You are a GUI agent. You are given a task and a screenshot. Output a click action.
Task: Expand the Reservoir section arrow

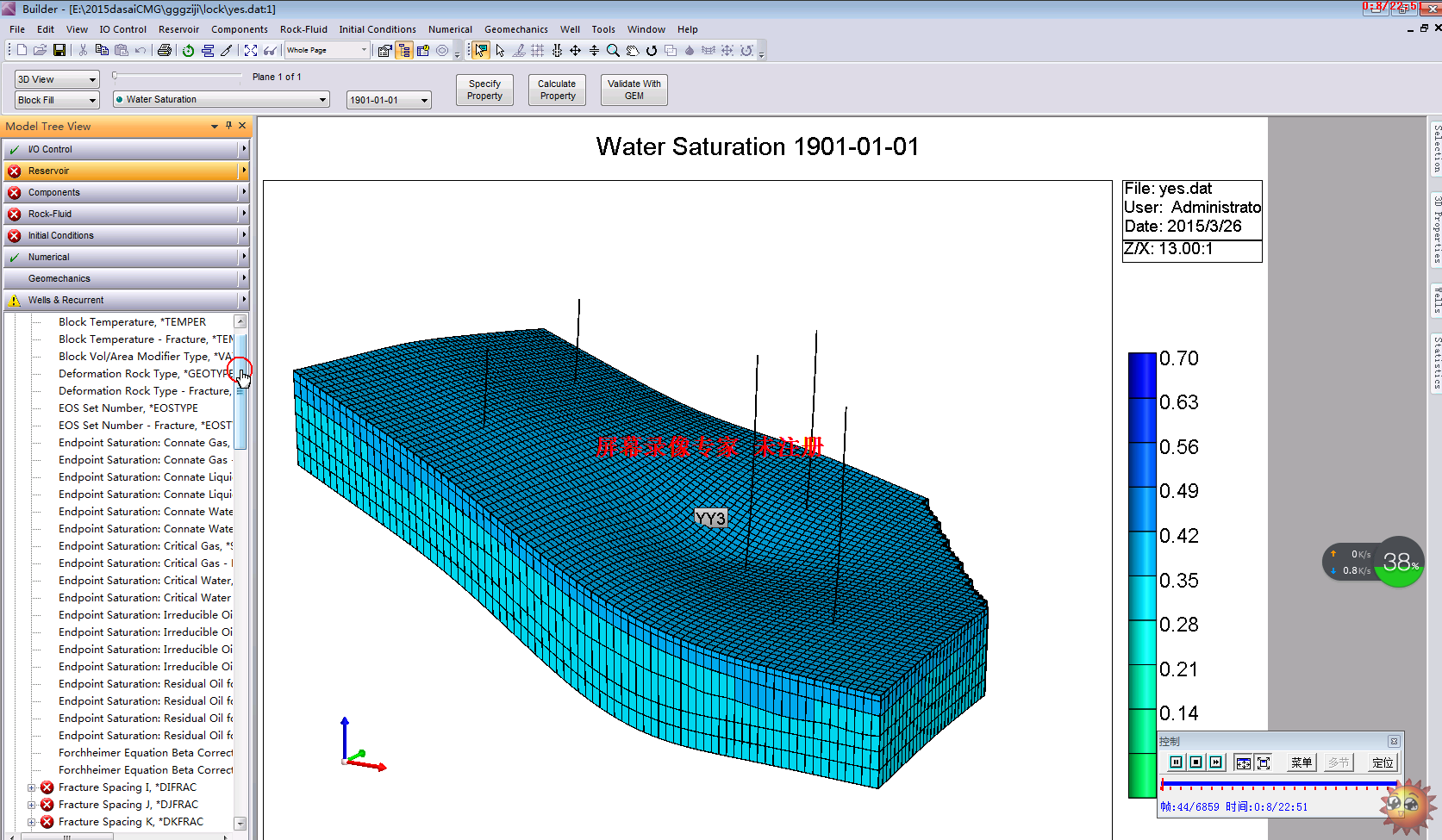244,171
